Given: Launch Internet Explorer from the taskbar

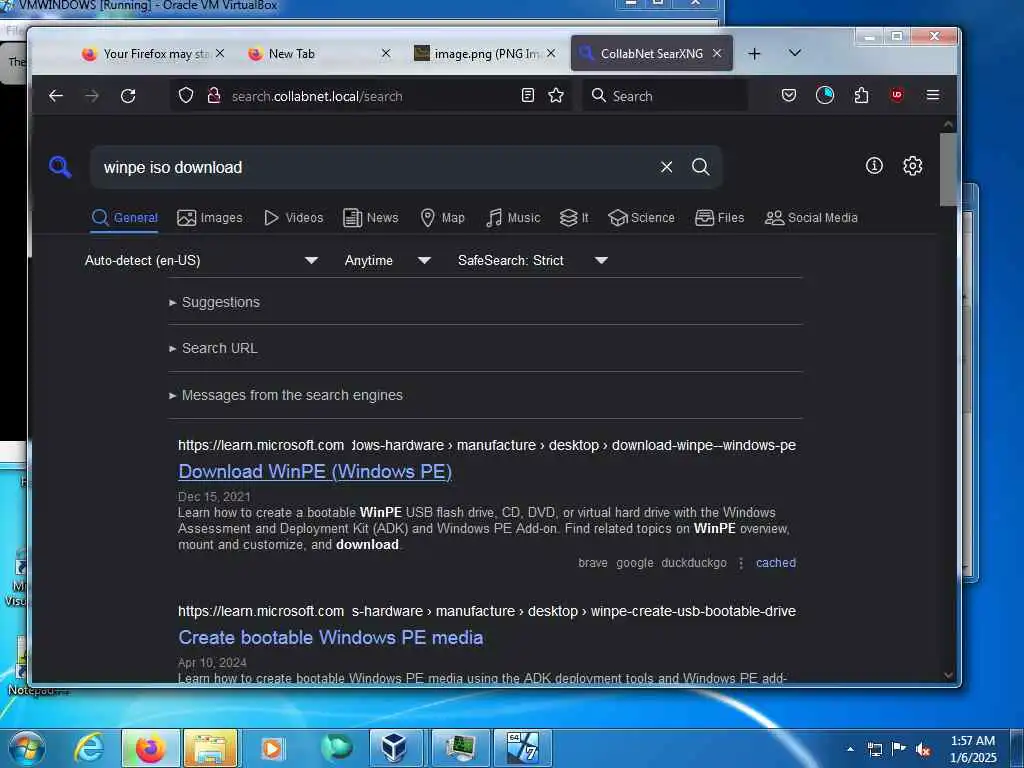Looking at the screenshot, I should pos(89,748).
